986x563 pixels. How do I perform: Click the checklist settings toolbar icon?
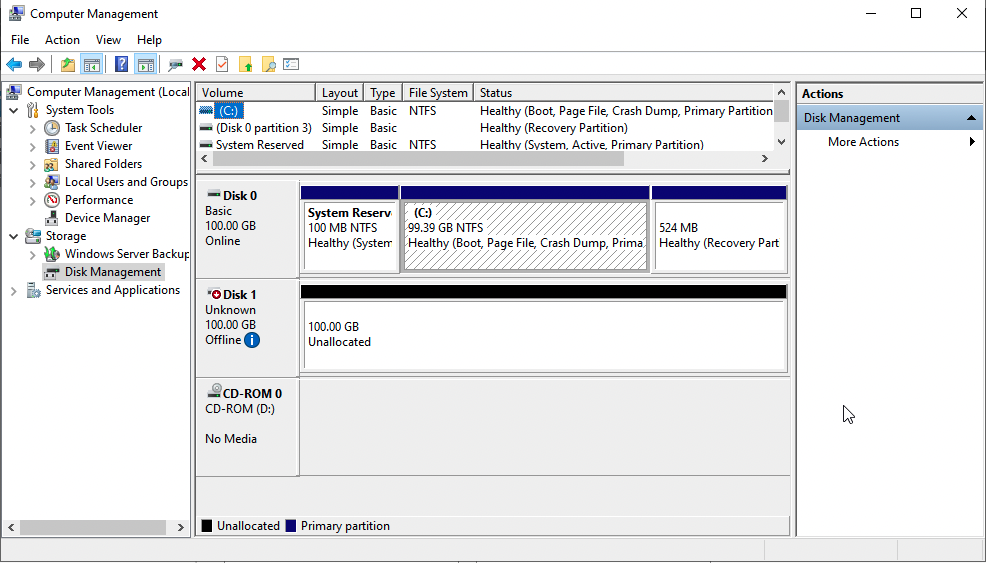click(291, 64)
